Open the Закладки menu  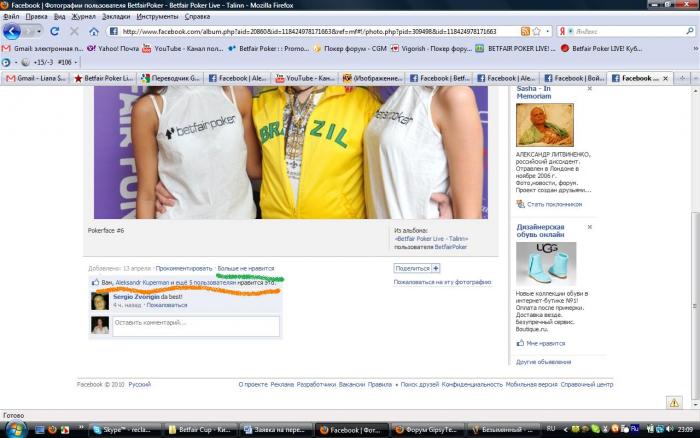(116, 17)
